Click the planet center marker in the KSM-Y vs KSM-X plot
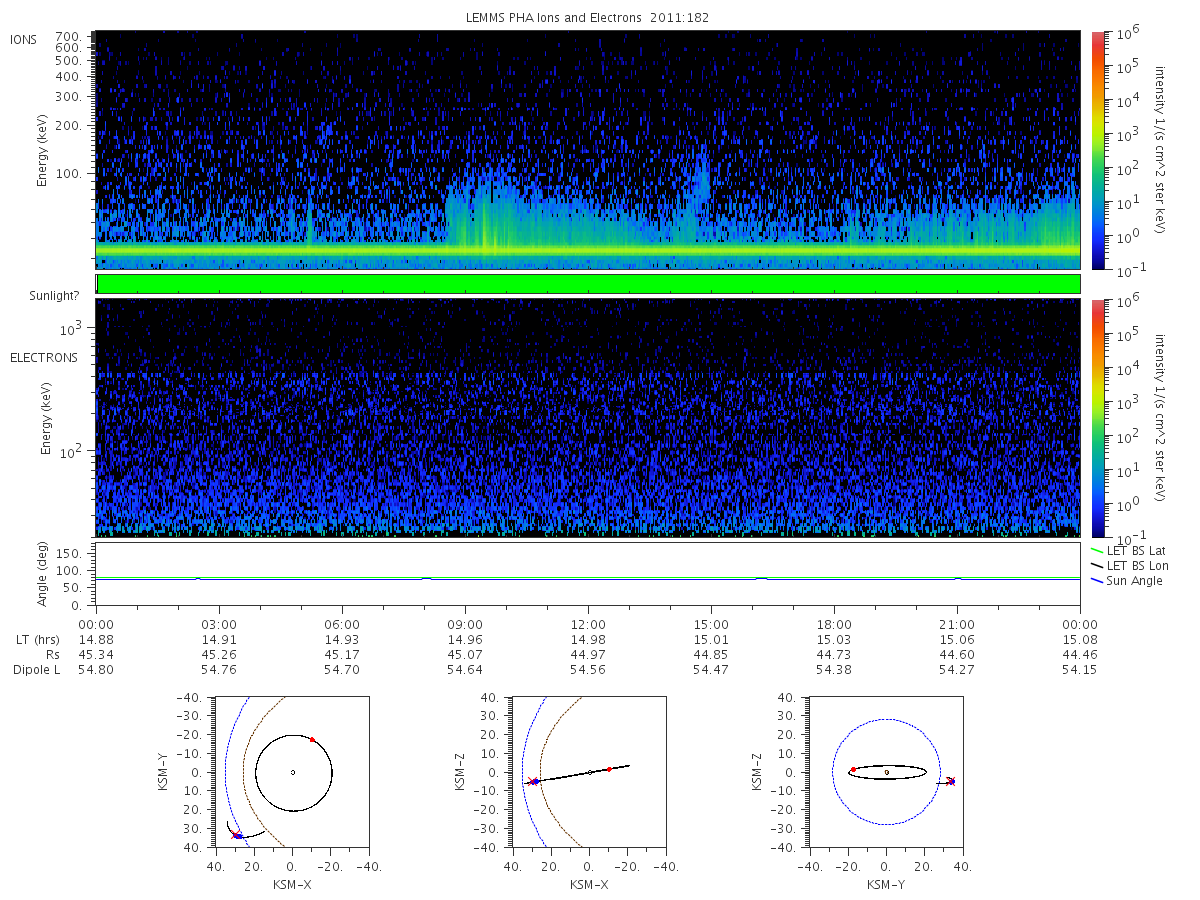1200x900 pixels. pos(293,772)
